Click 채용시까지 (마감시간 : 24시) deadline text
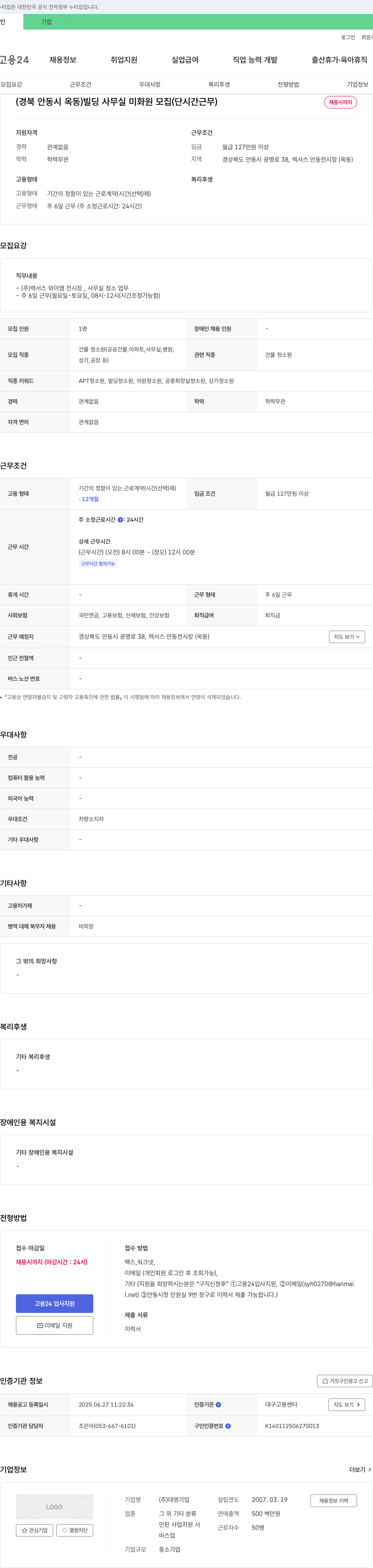 (x=52, y=1262)
